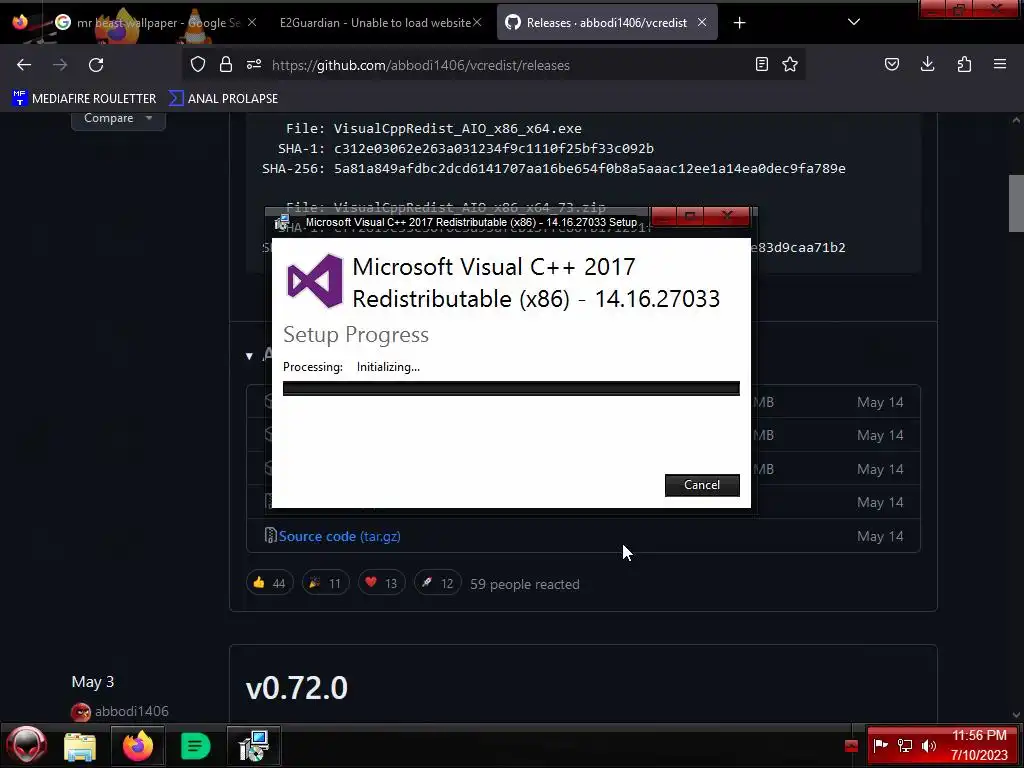Add heart reaction with 13
The image size is (1024, 768).
pyautogui.click(x=381, y=583)
